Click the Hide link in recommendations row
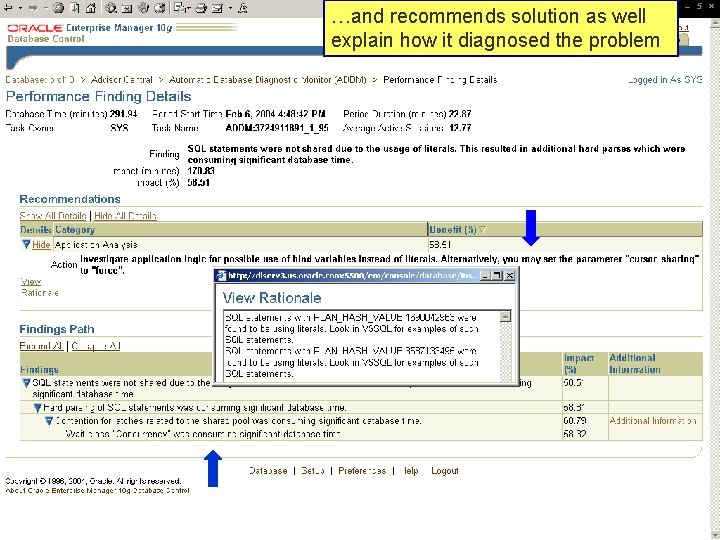The width and height of the screenshot is (720, 540). tap(41, 245)
